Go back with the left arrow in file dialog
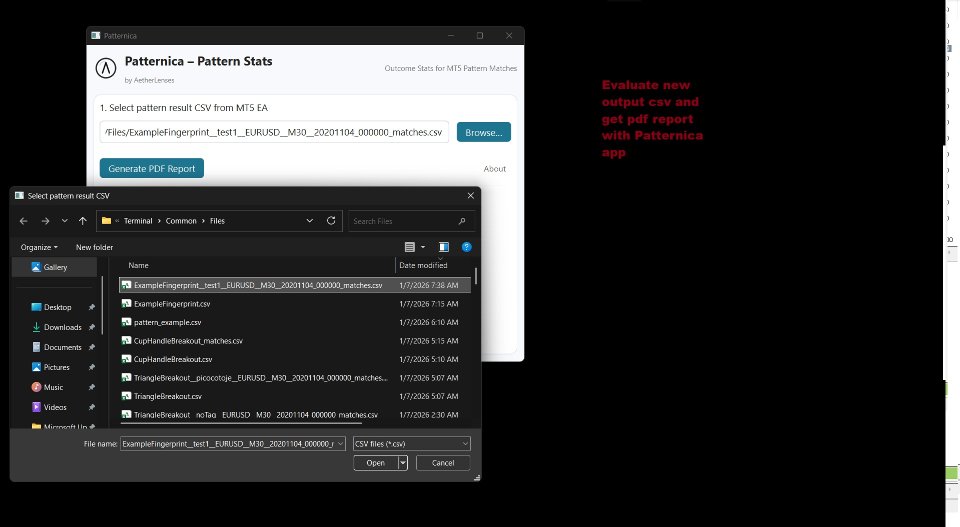The width and height of the screenshot is (960, 527). point(23,221)
